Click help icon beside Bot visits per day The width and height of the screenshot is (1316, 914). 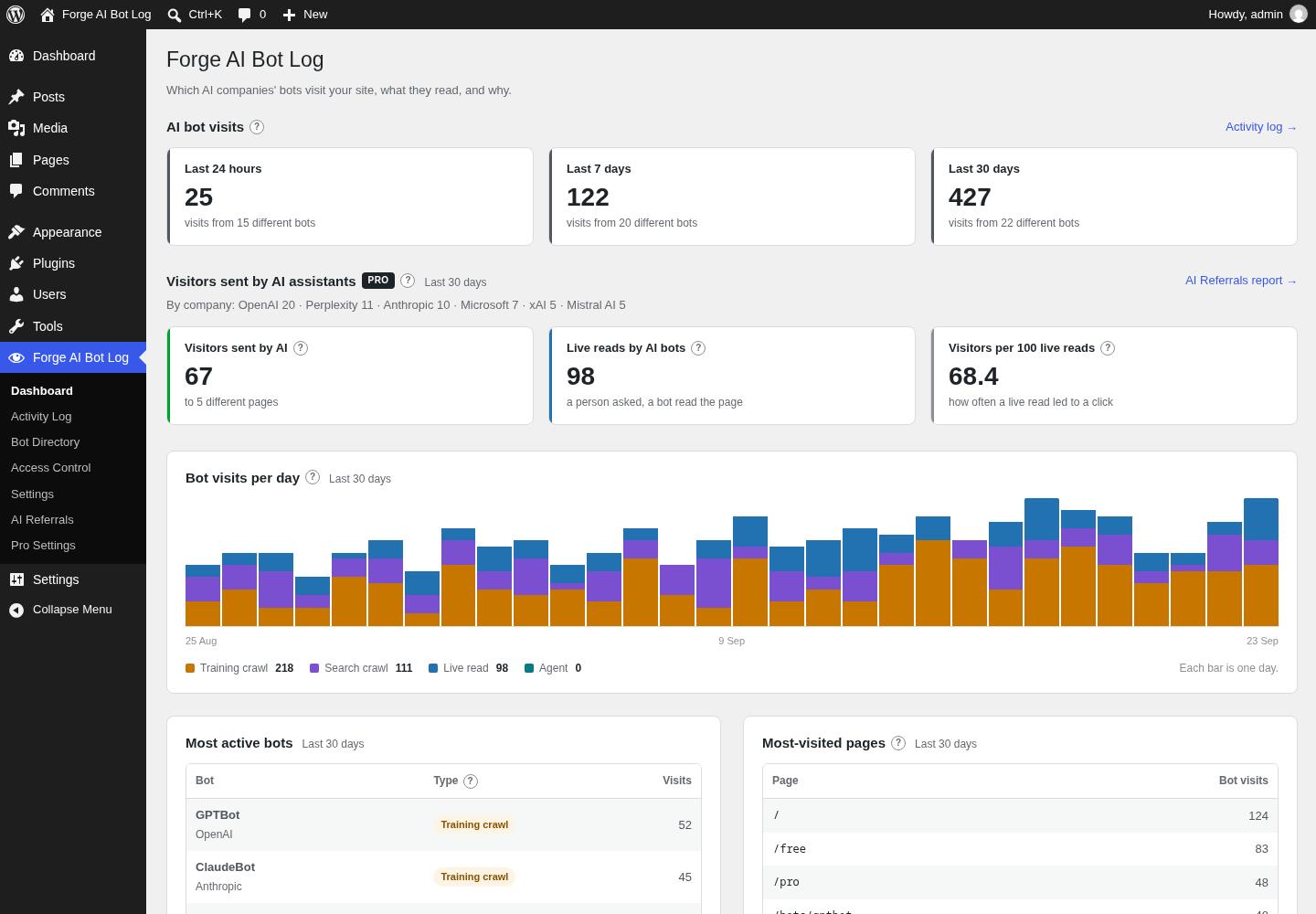313,477
